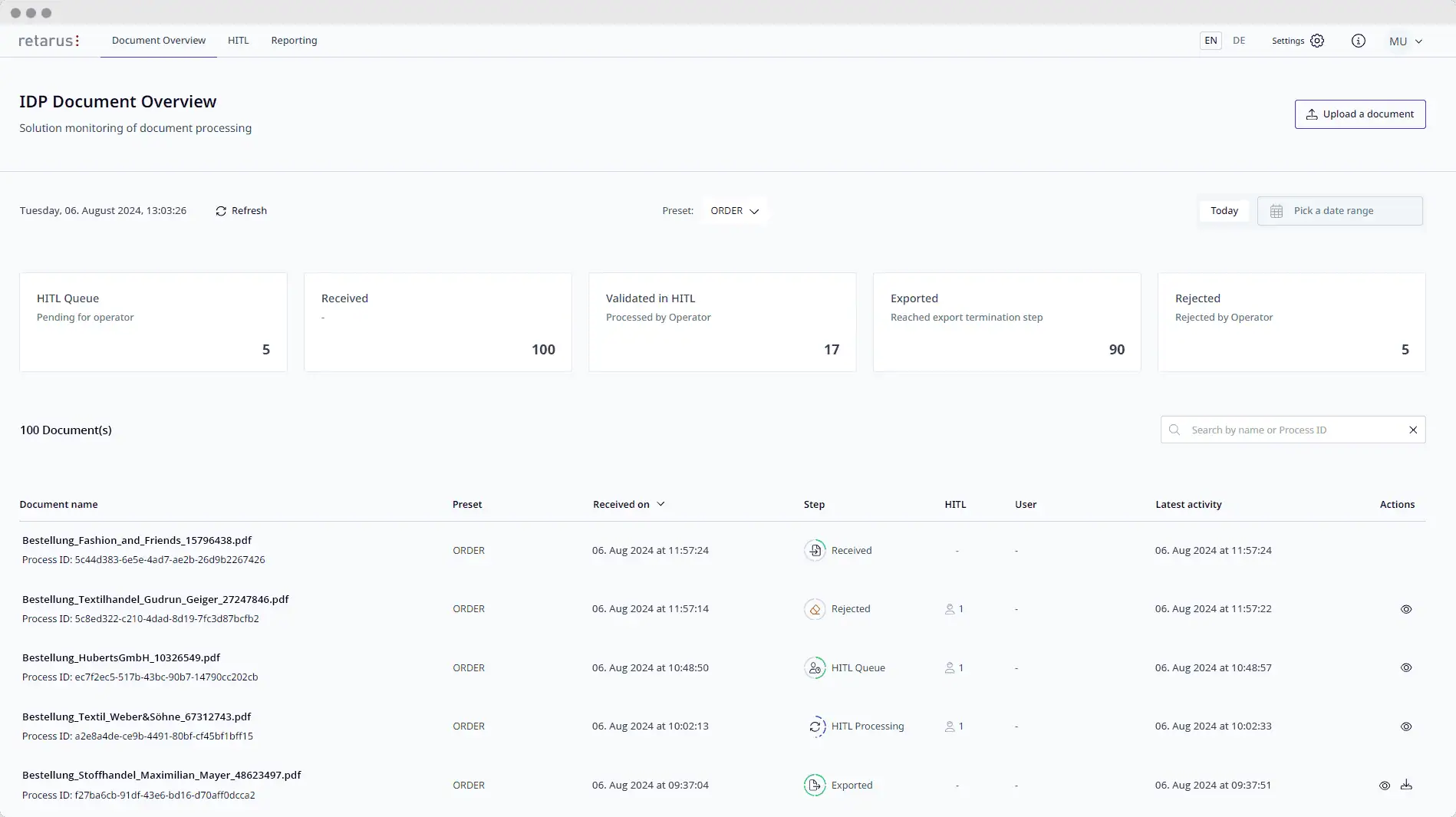Image resolution: width=1456 pixels, height=817 pixels.
Task: Clear search with the X icon
Action: [x=1413, y=430]
